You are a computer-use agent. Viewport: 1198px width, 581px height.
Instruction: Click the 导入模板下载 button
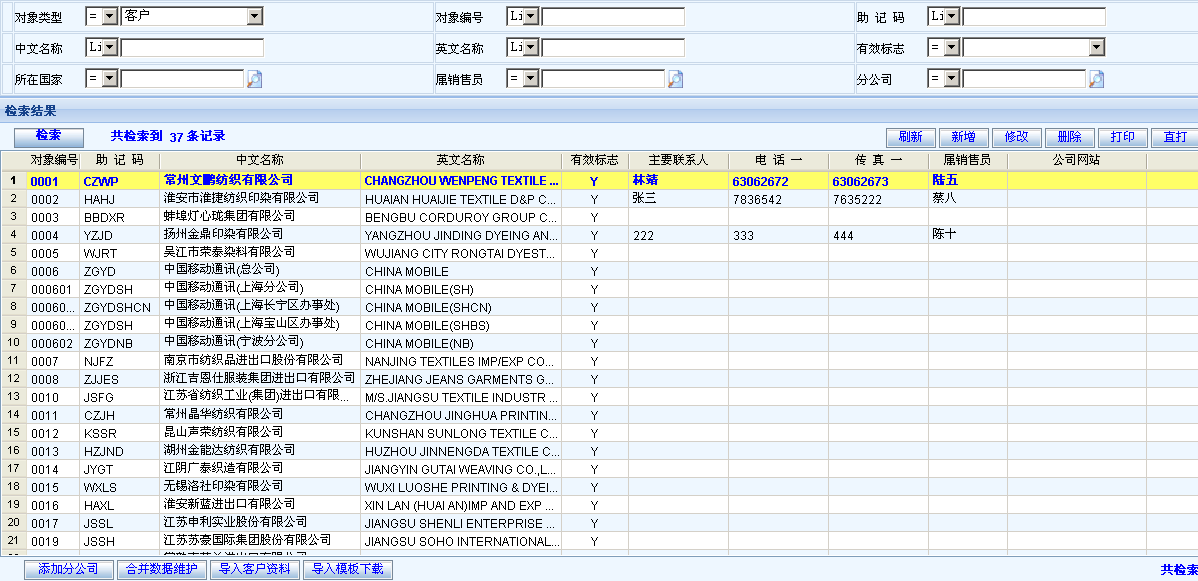coord(348,570)
